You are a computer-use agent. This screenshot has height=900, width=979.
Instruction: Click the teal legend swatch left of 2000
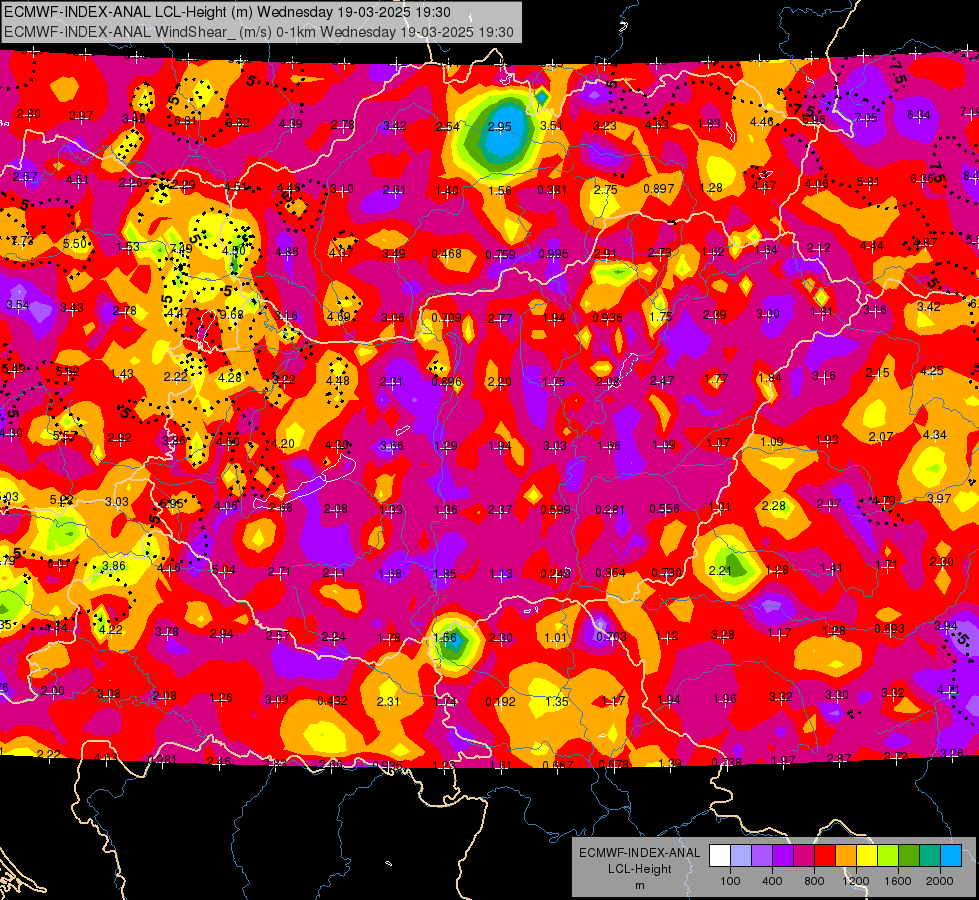[x=929, y=856]
